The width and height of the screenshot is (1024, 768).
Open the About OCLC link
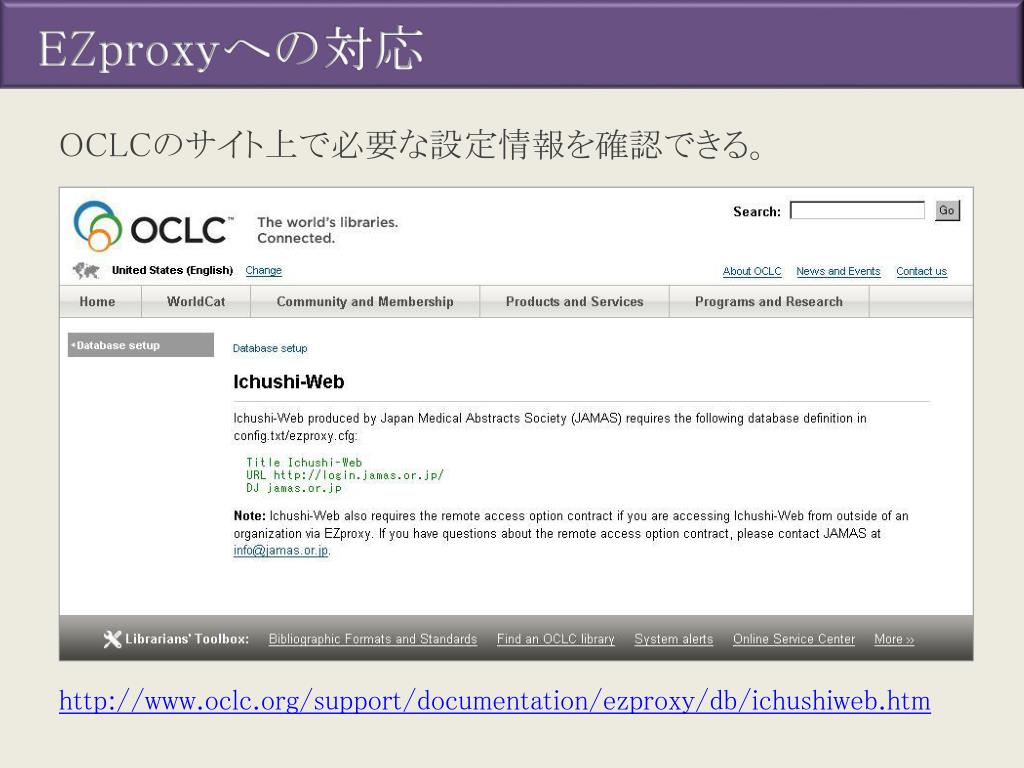pyautogui.click(x=752, y=271)
